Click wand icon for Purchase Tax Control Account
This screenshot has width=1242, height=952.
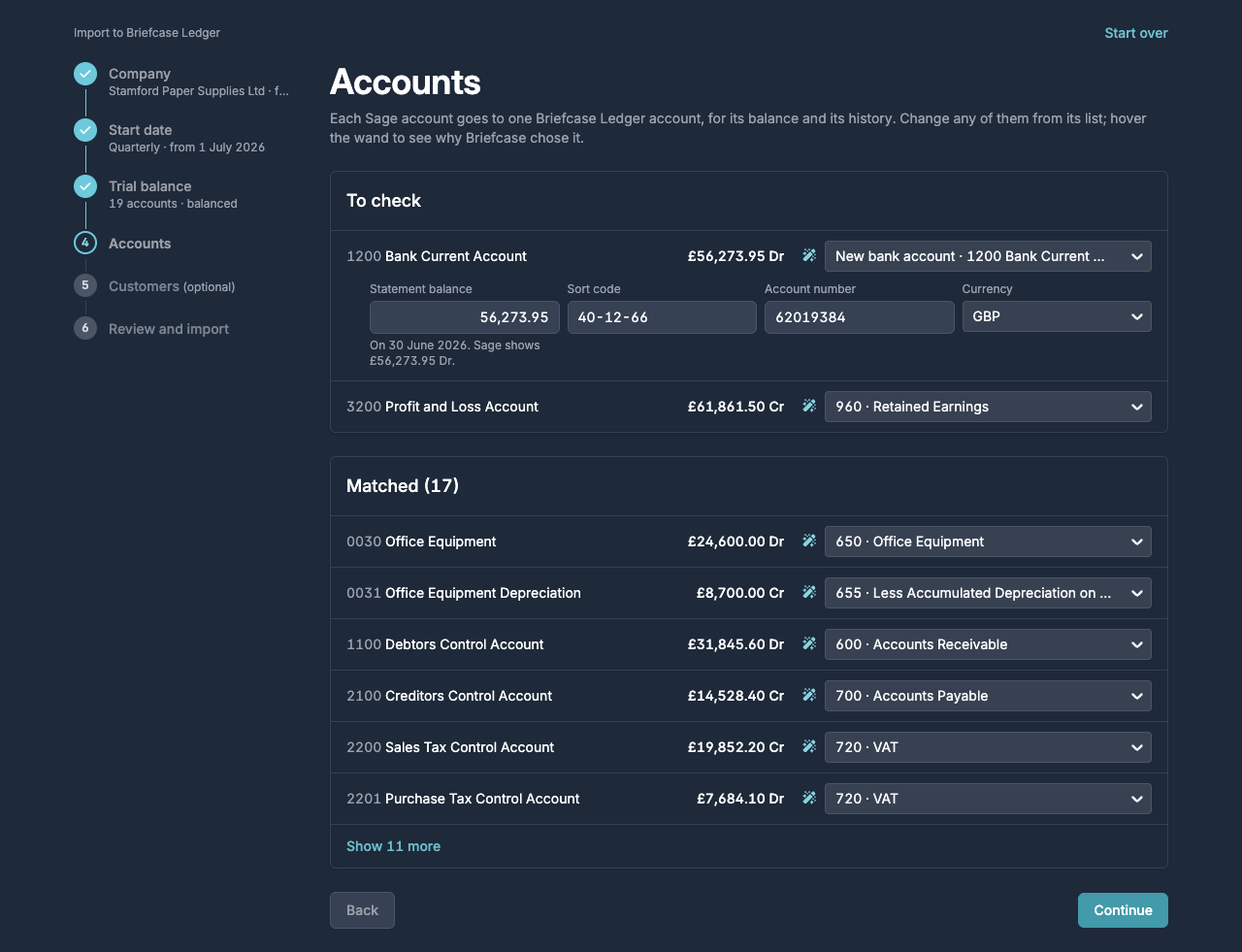[x=808, y=799]
